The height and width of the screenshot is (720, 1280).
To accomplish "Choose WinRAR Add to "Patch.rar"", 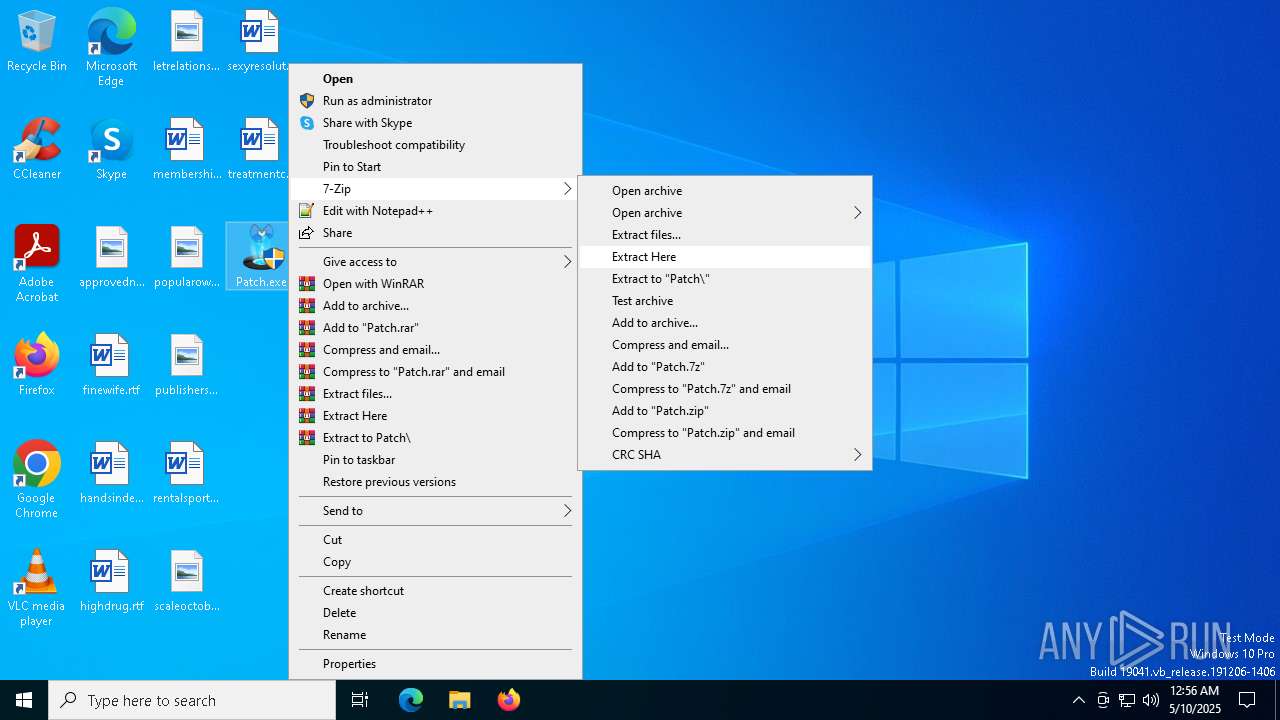I will coord(435,328).
